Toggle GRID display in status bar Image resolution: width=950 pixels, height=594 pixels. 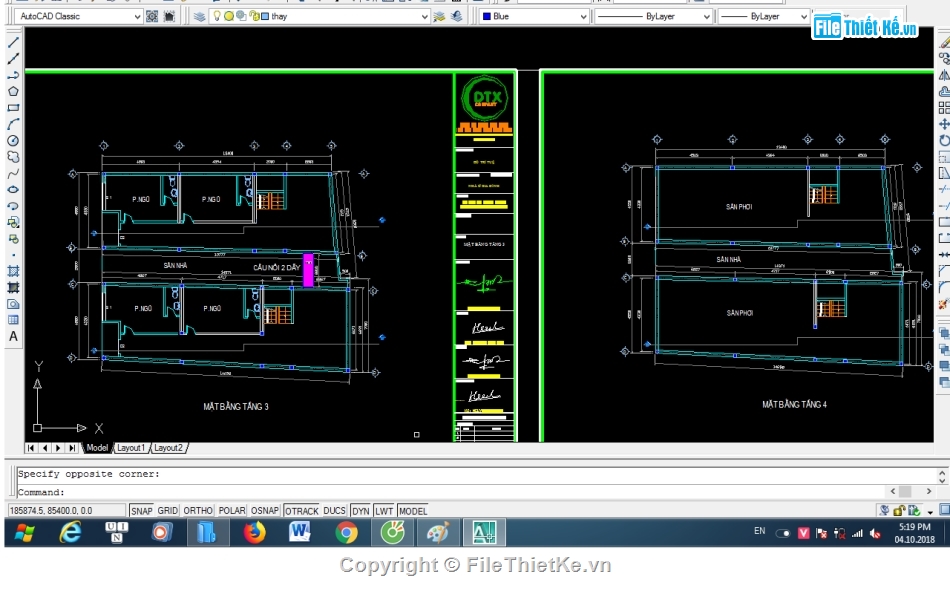point(168,511)
